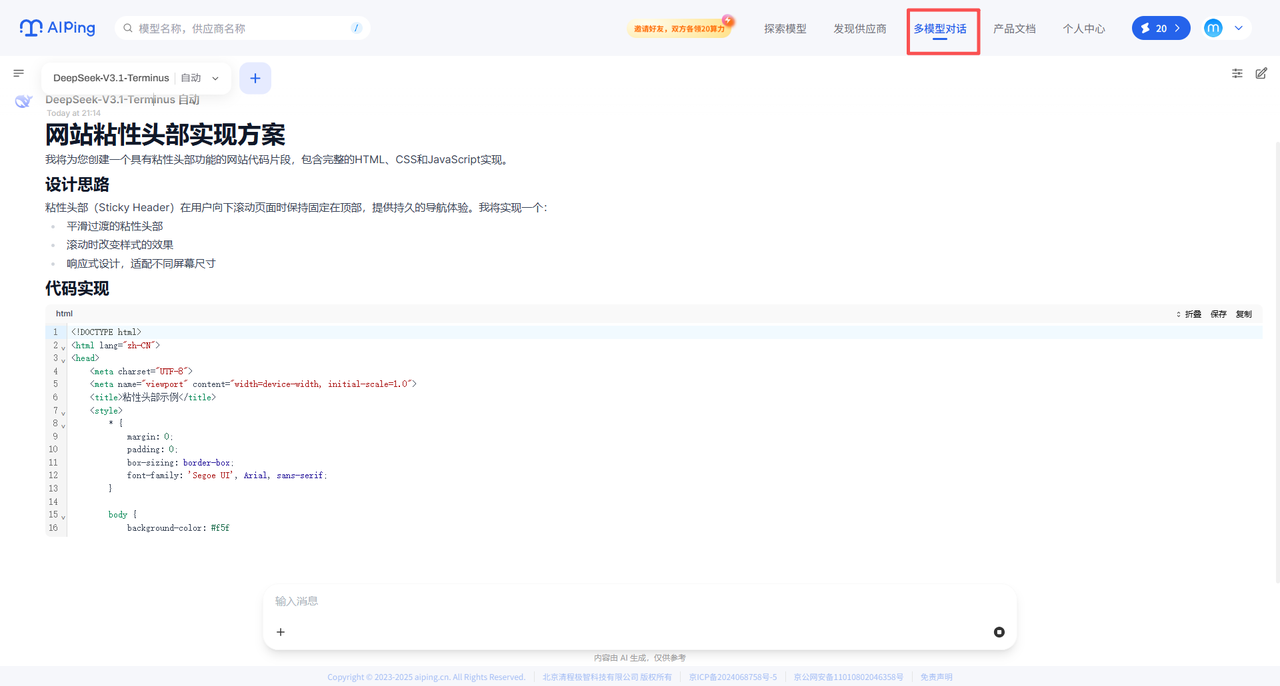Open the sidebar hamburger menu

[x=18, y=73]
